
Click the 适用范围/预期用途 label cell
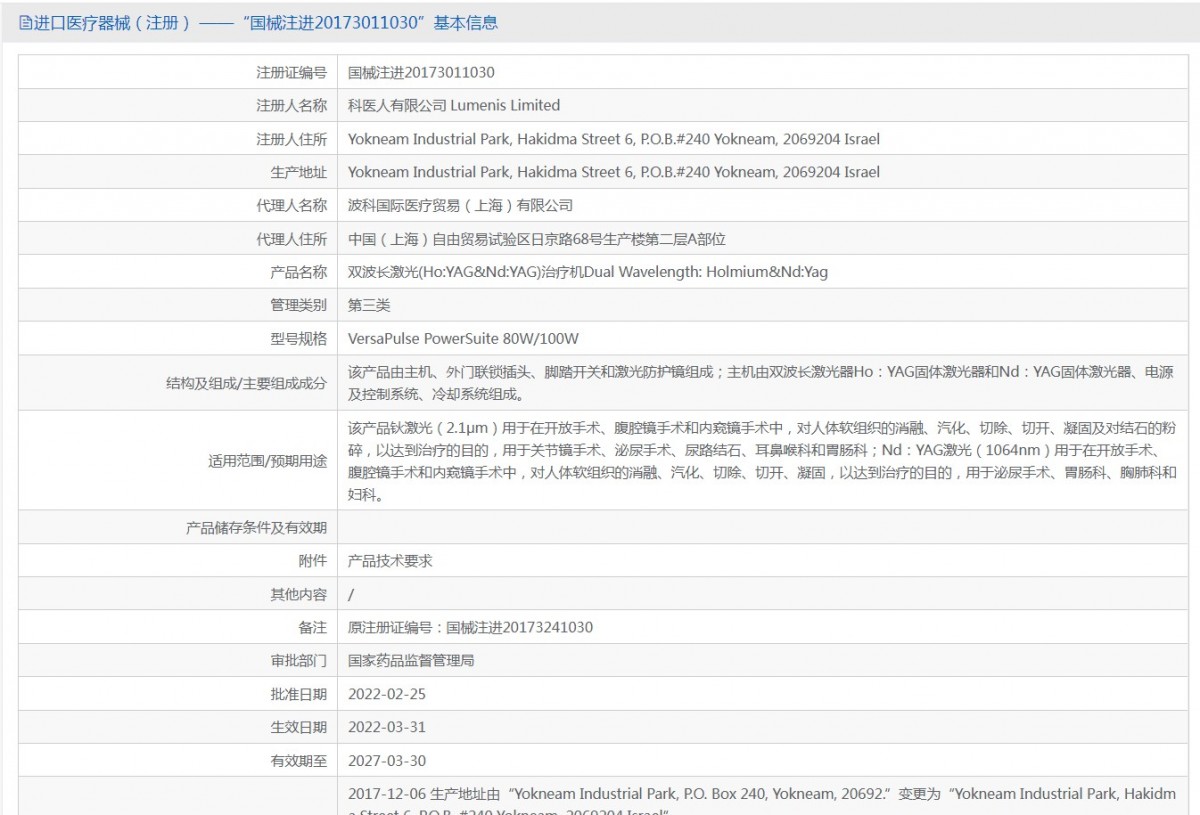(178, 461)
